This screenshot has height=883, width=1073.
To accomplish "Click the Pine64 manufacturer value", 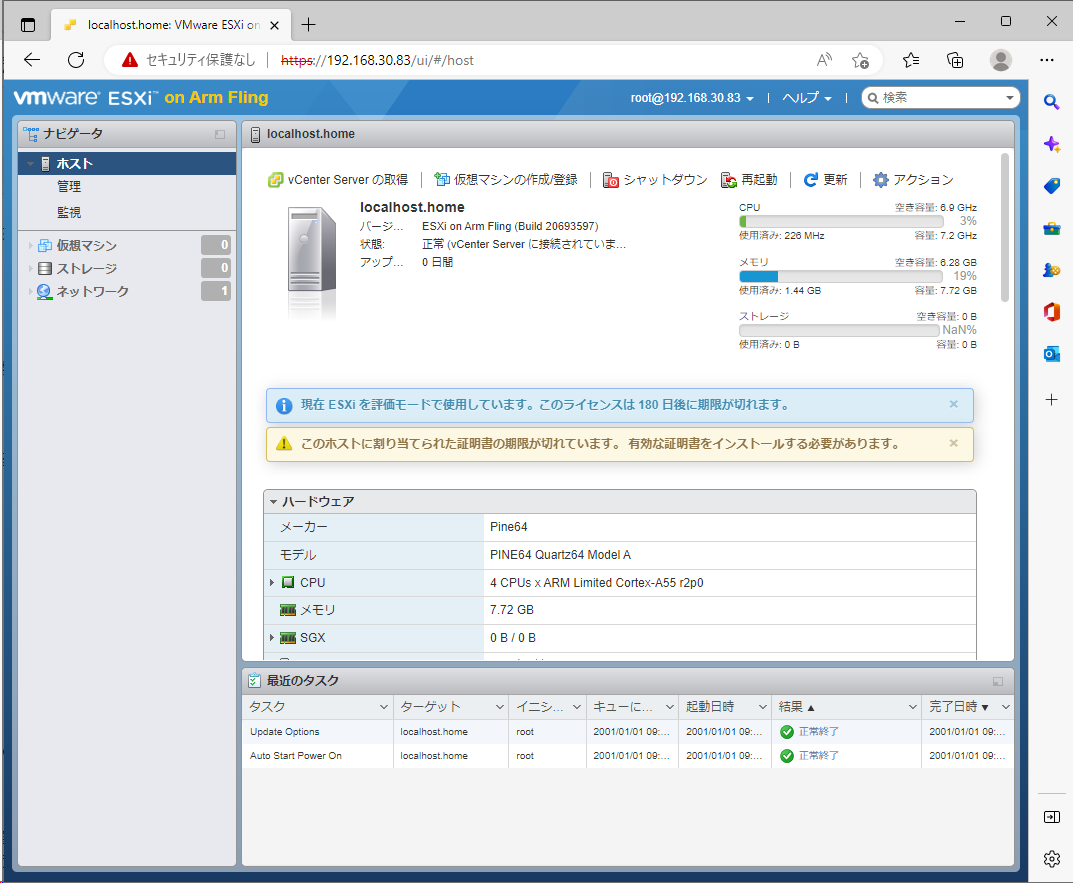I will pos(508,527).
